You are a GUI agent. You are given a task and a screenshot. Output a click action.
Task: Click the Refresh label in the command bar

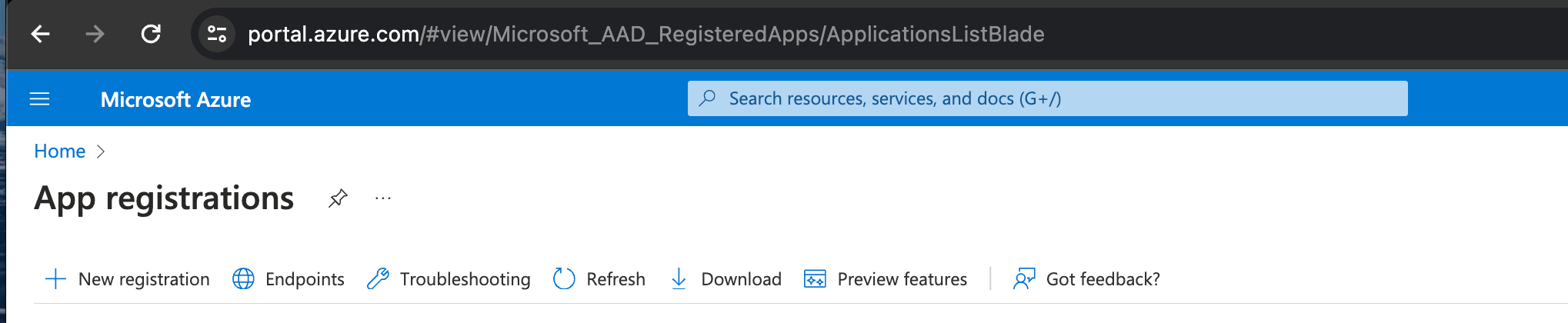coord(616,279)
